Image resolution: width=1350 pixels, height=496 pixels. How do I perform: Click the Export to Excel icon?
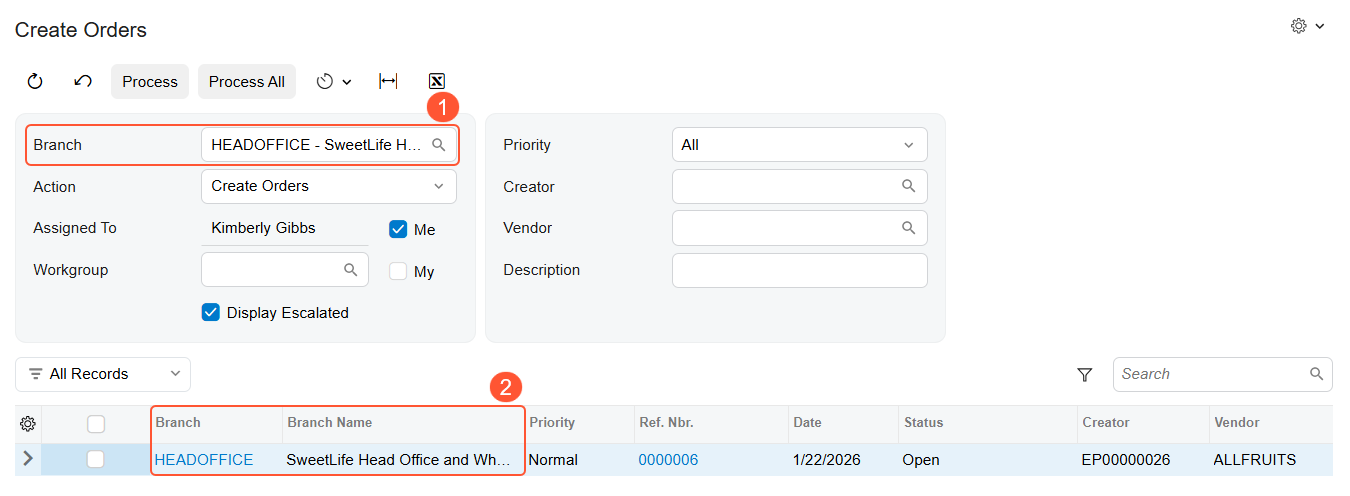pyautogui.click(x=436, y=82)
